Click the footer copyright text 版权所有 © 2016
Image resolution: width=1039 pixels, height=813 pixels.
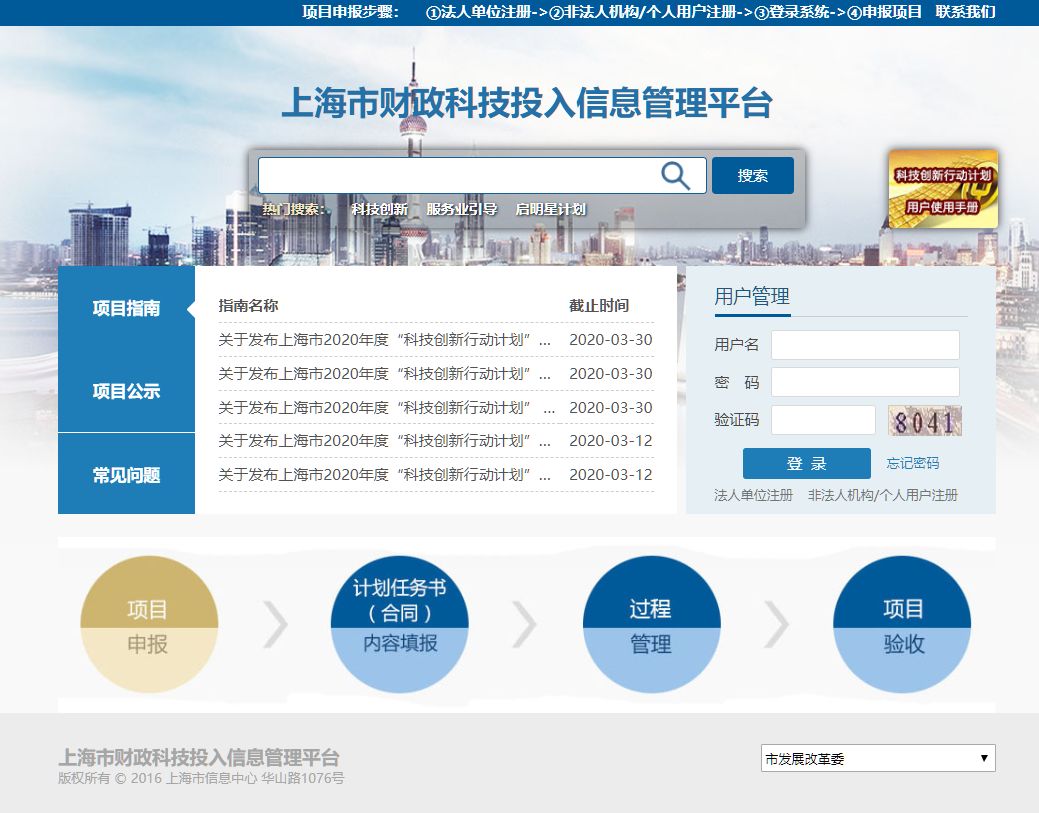click(x=109, y=778)
